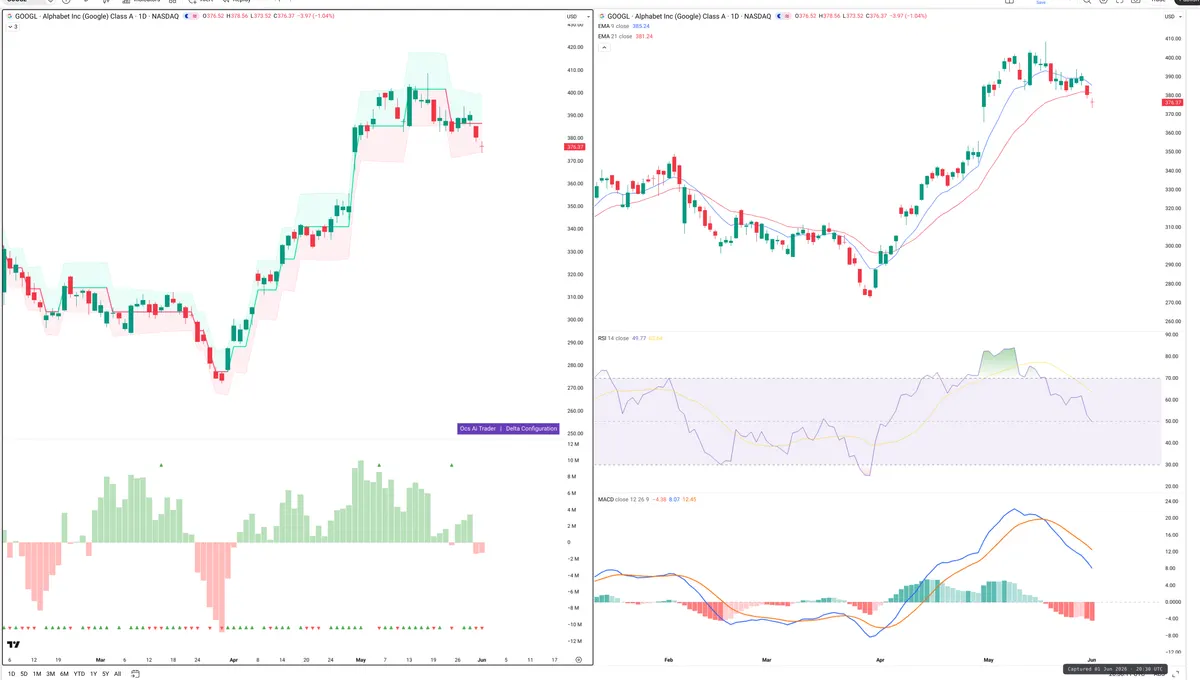
Task: Select the 5D date range
Action: point(24,674)
